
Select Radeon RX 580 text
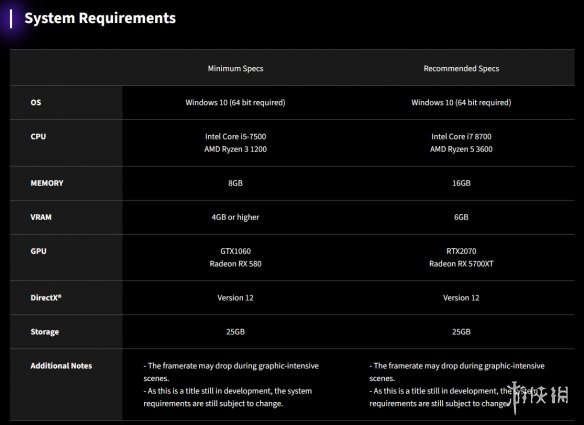point(235,264)
